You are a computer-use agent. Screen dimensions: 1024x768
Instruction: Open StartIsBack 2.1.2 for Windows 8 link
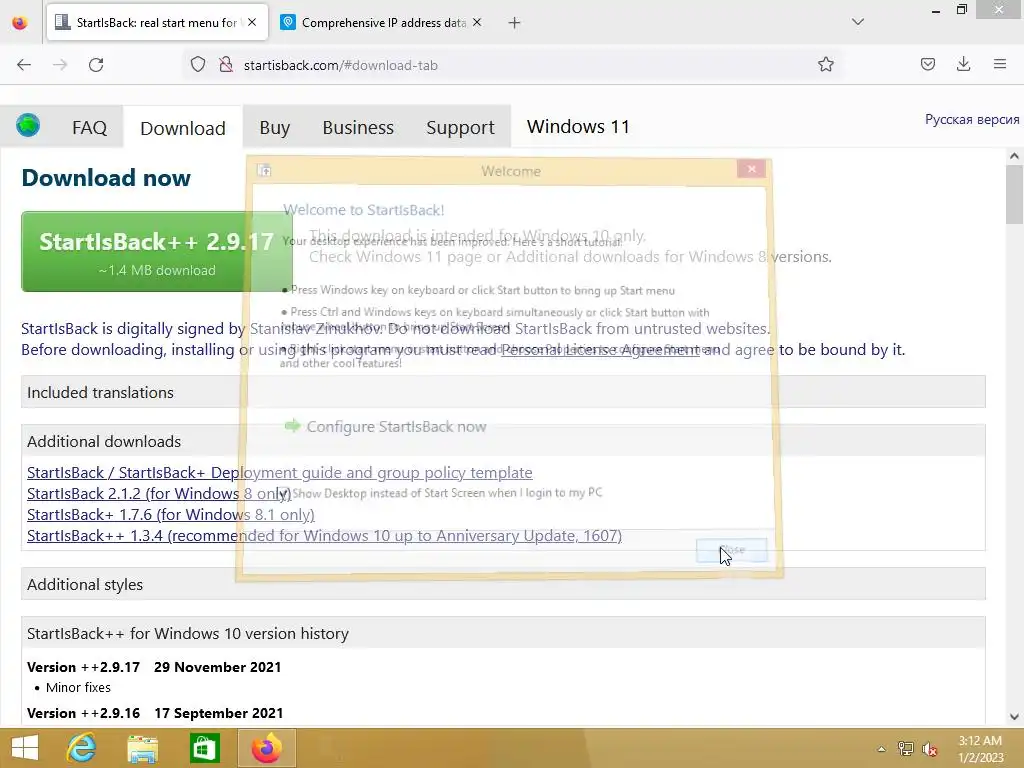(x=159, y=493)
